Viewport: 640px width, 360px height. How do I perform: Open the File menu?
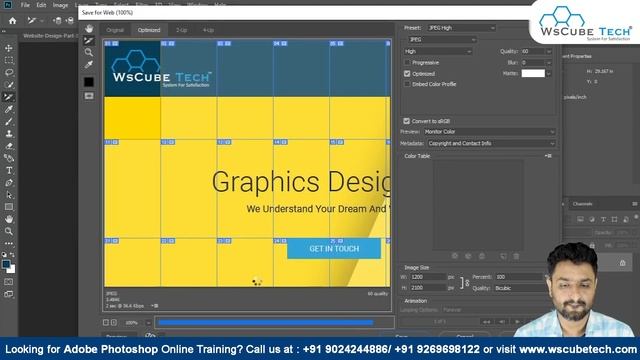pyautogui.click(x=25, y=5)
